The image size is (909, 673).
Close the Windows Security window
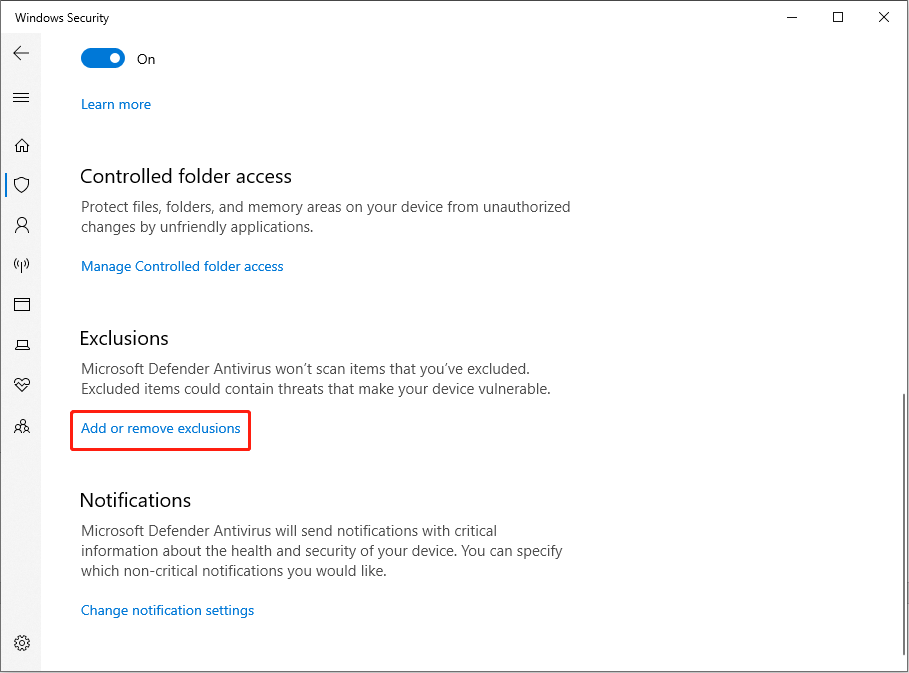tap(883, 17)
